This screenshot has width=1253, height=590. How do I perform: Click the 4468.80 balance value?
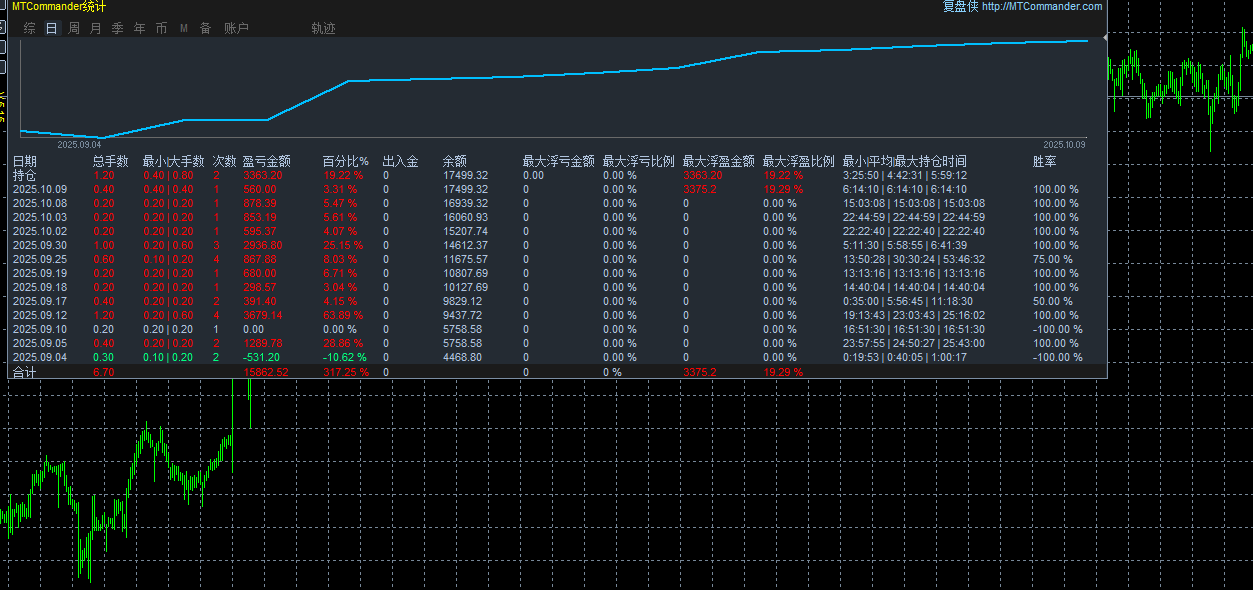(462, 357)
